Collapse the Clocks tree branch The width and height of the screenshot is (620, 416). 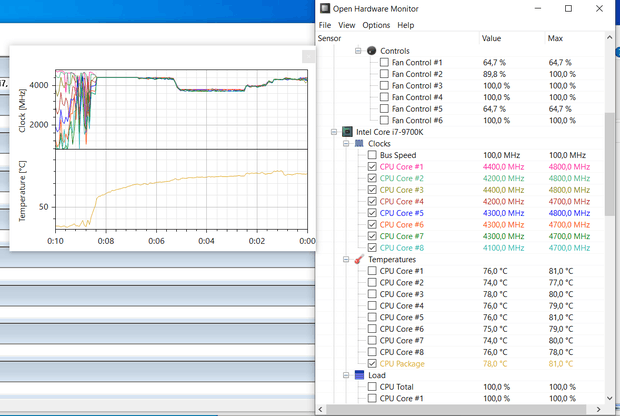click(x=345, y=143)
